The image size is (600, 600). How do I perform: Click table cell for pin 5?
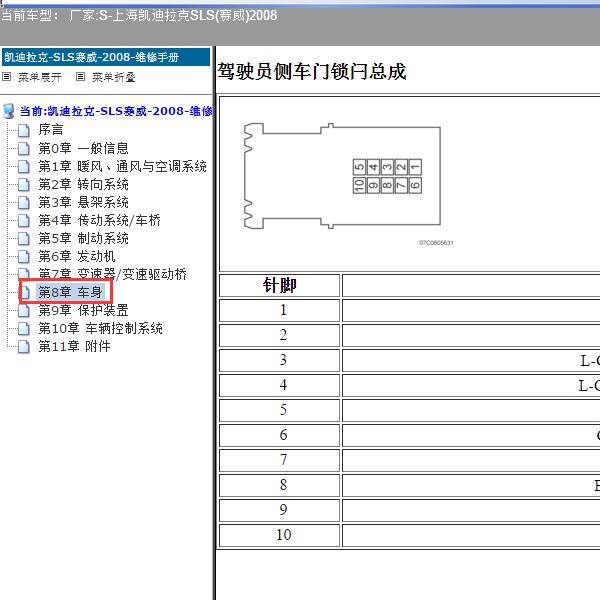(279, 410)
